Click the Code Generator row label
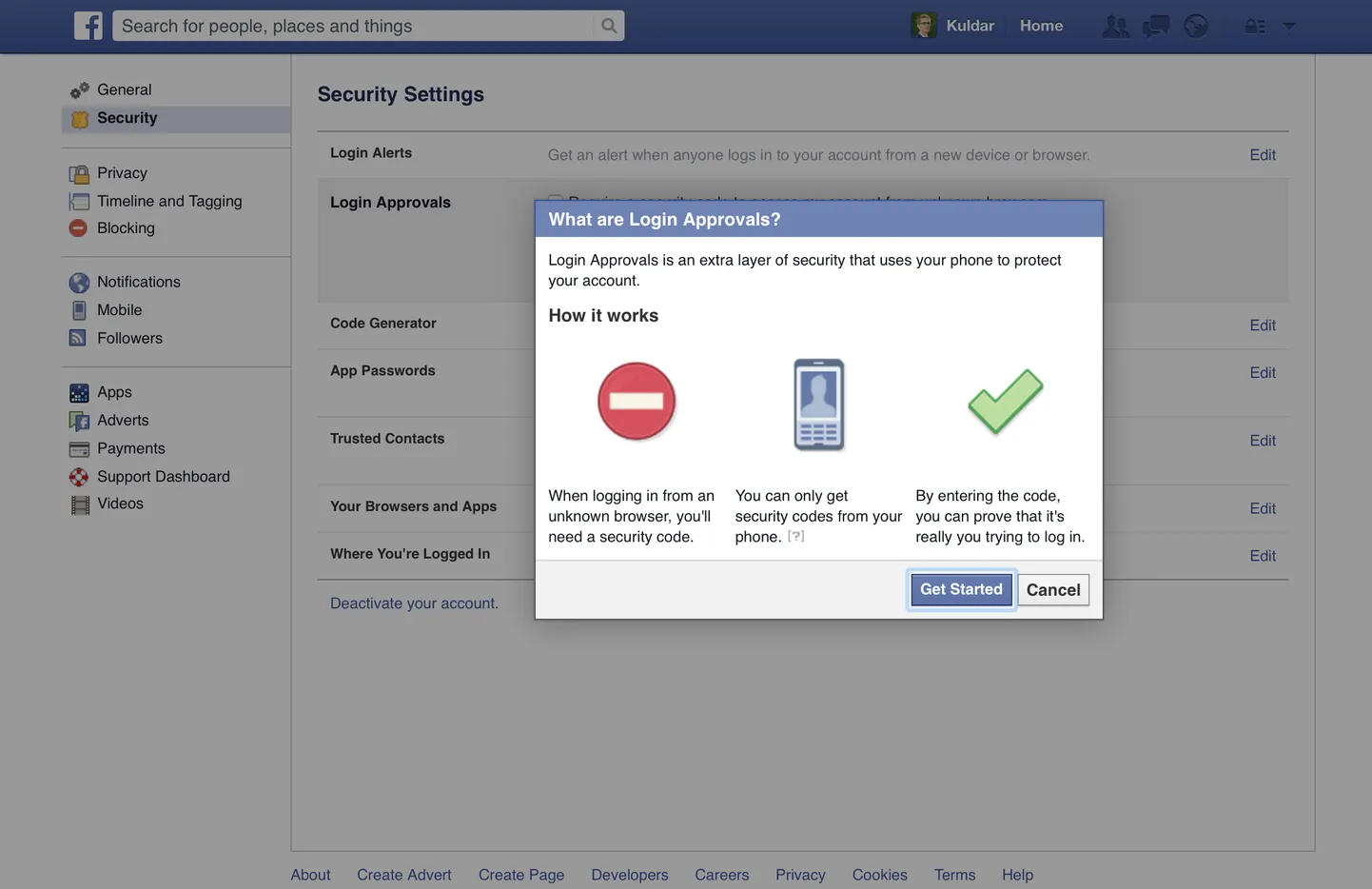This screenshot has height=889, width=1372. (x=383, y=324)
